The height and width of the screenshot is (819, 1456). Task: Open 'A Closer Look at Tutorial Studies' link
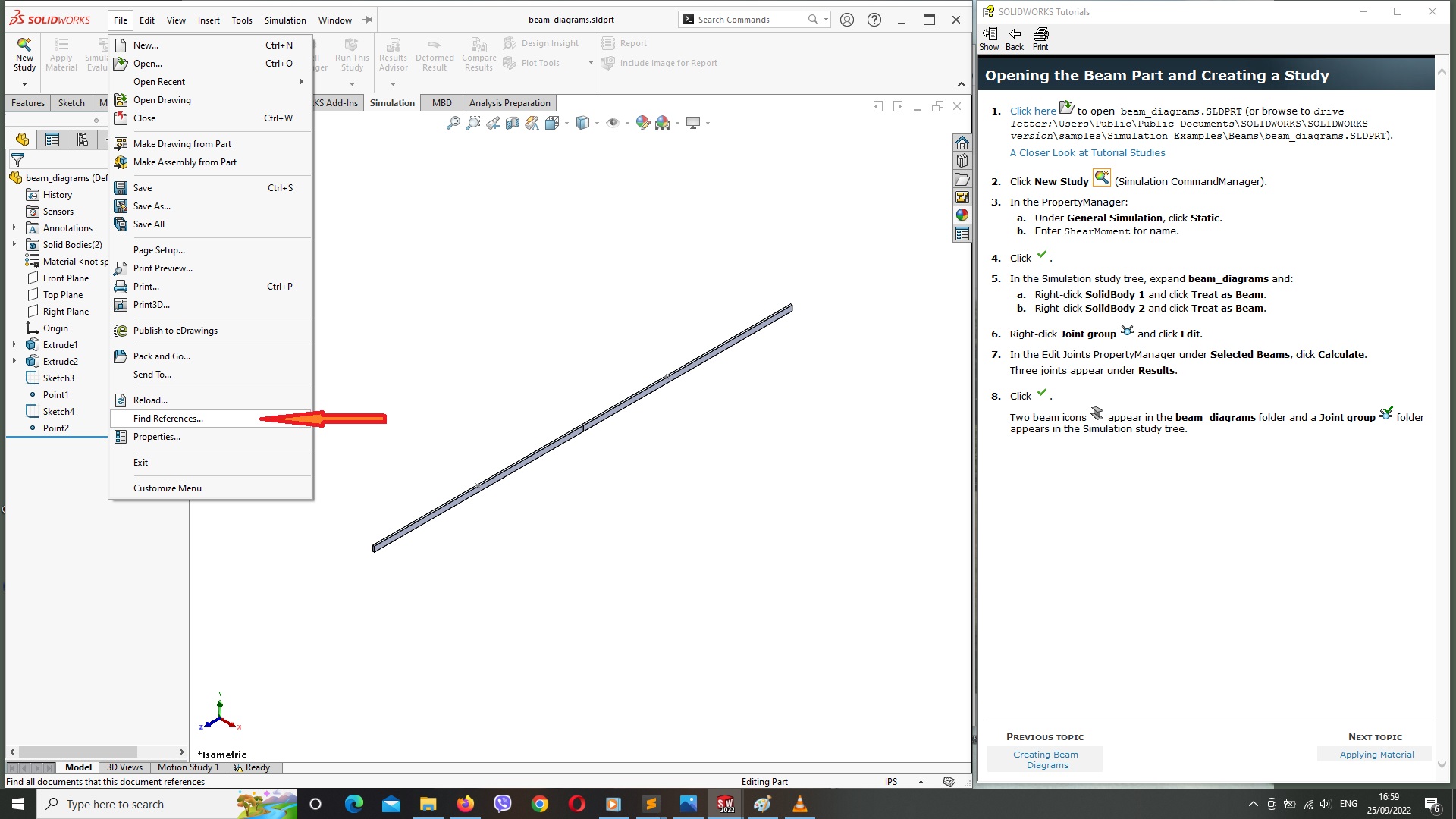click(1087, 153)
